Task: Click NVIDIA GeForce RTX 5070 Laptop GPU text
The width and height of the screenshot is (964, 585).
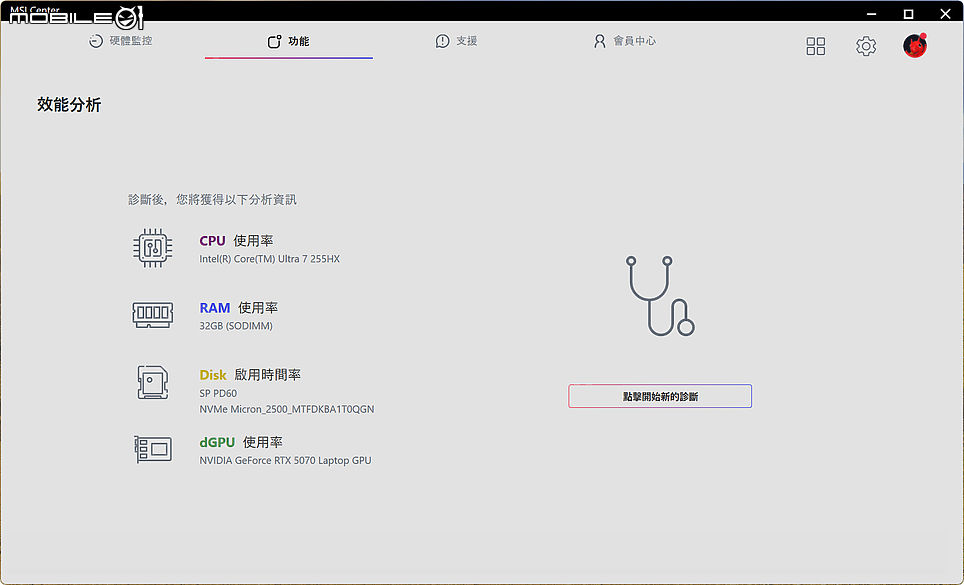Action: pyautogui.click(x=285, y=461)
